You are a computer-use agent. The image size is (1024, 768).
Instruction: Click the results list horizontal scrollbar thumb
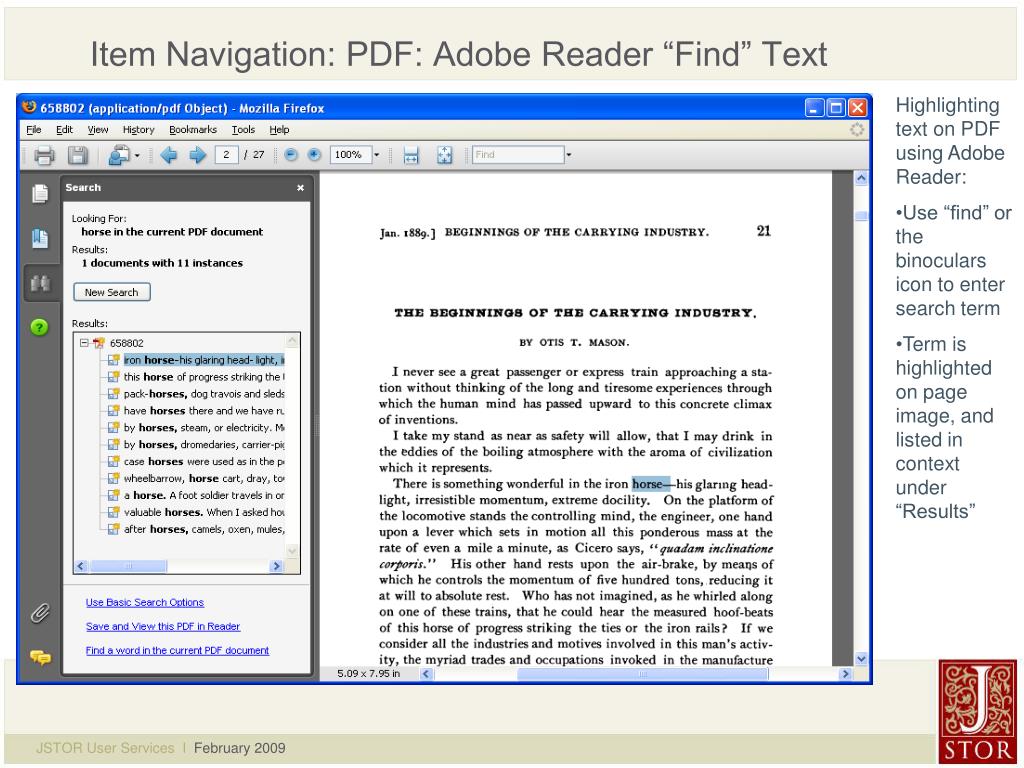pyautogui.click(x=128, y=566)
